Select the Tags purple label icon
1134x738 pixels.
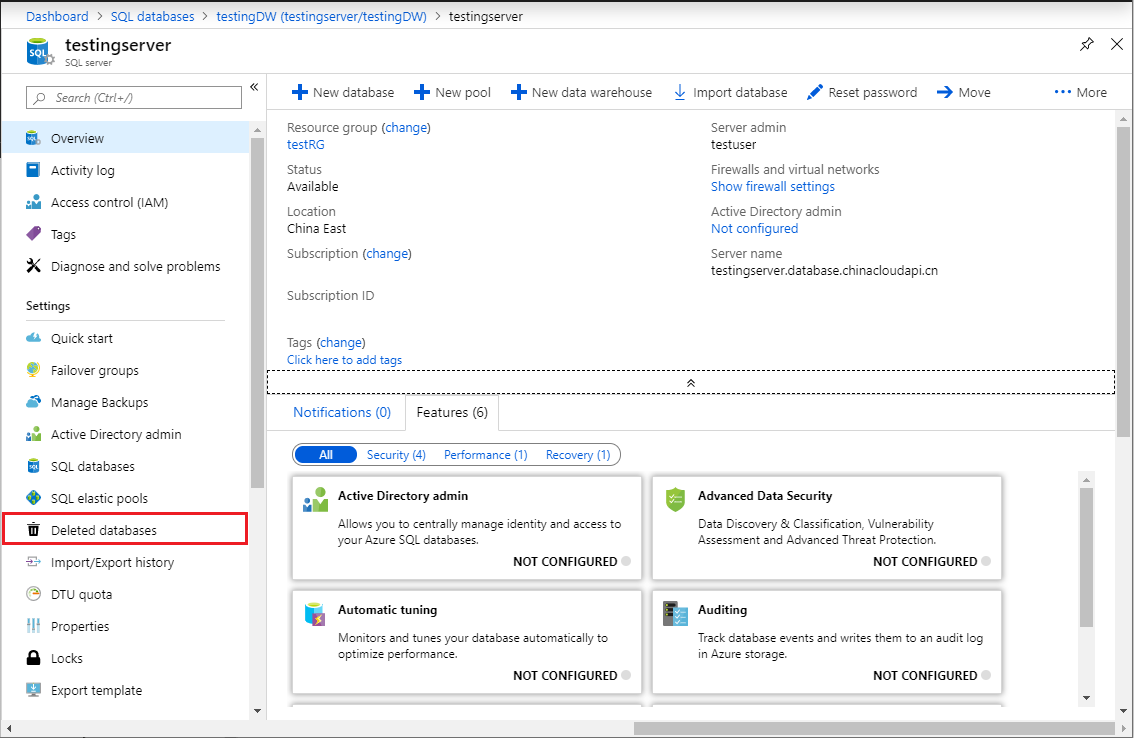(x=33, y=234)
